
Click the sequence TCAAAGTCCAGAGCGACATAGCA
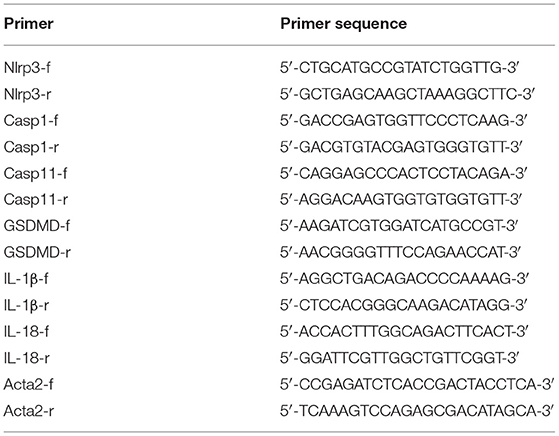pos(417,411)
